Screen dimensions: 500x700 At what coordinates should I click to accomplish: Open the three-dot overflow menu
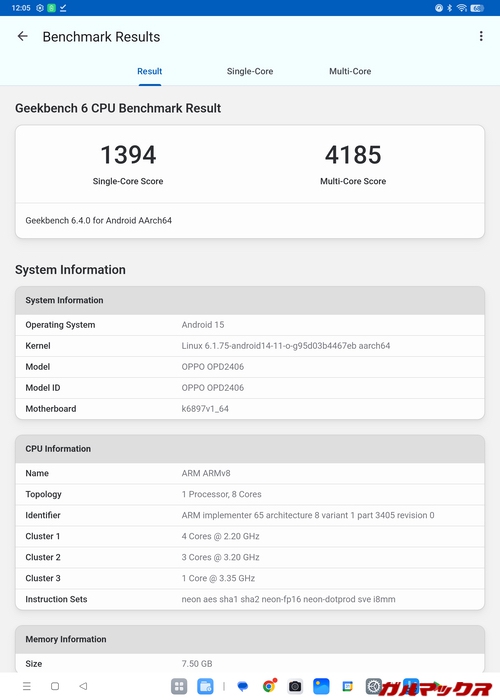[x=481, y=36]
